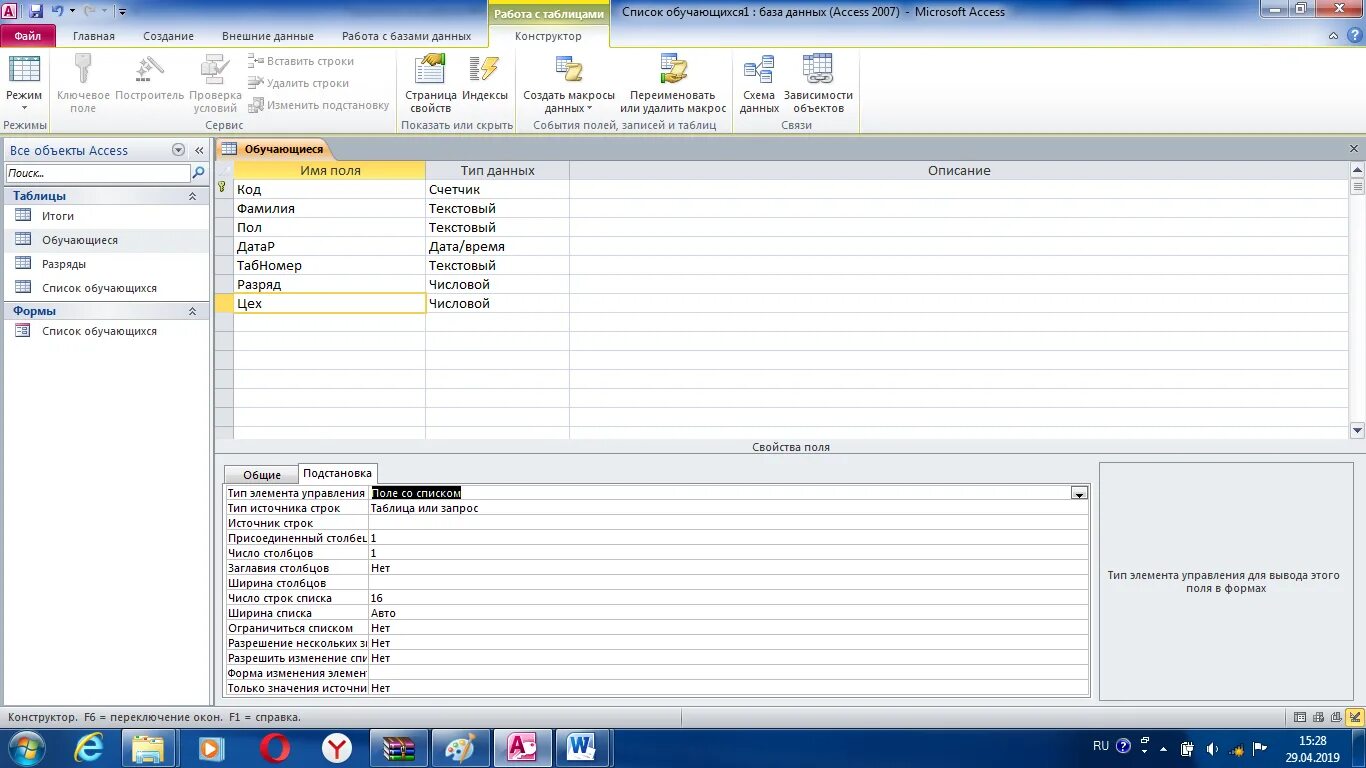Switch to the Общие field properties tab
1366x768 pixels.
pyautogui.click(x=262, y=475)
